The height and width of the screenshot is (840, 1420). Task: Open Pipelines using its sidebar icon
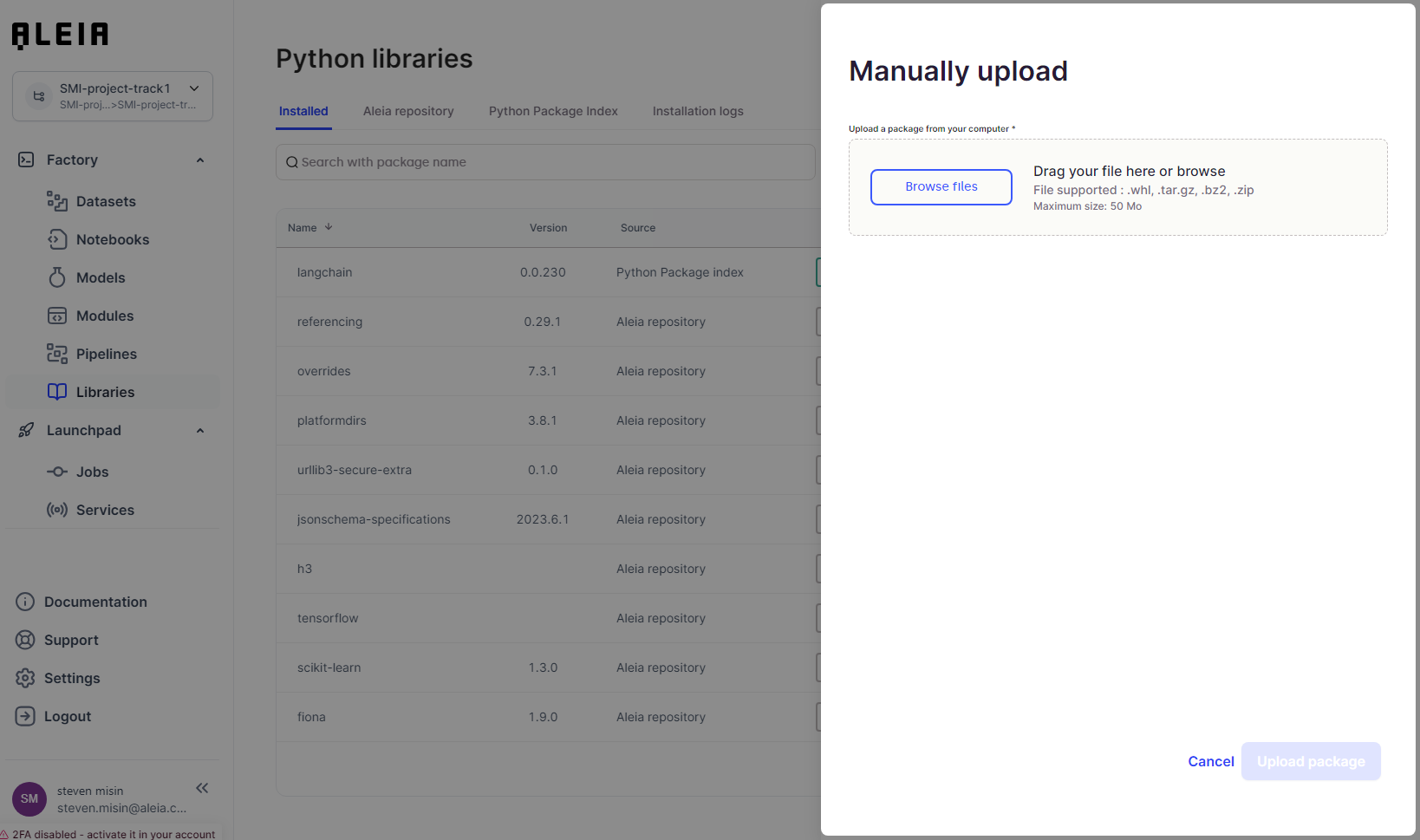tap(57, 354)
